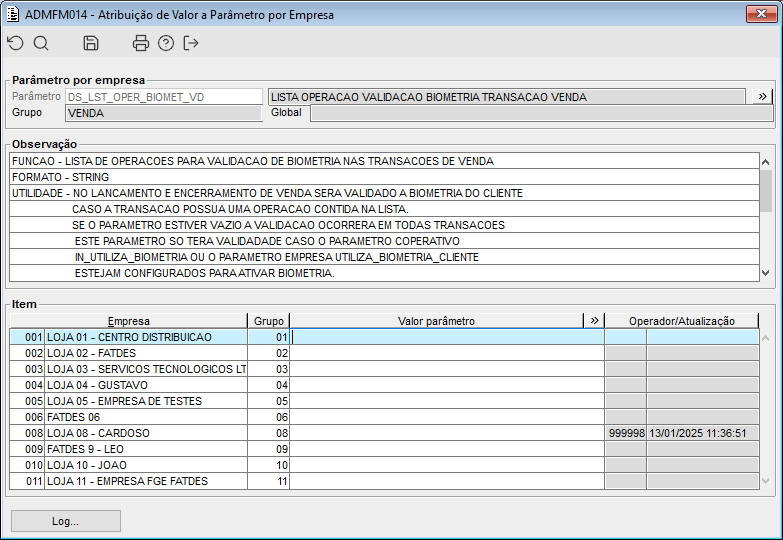Image resolution: width=783 pixels, height=540 pixels.
Task: Select row LOJA 04 - GUSTAVO
Action: pyautogui.click(x=385, y=385)
